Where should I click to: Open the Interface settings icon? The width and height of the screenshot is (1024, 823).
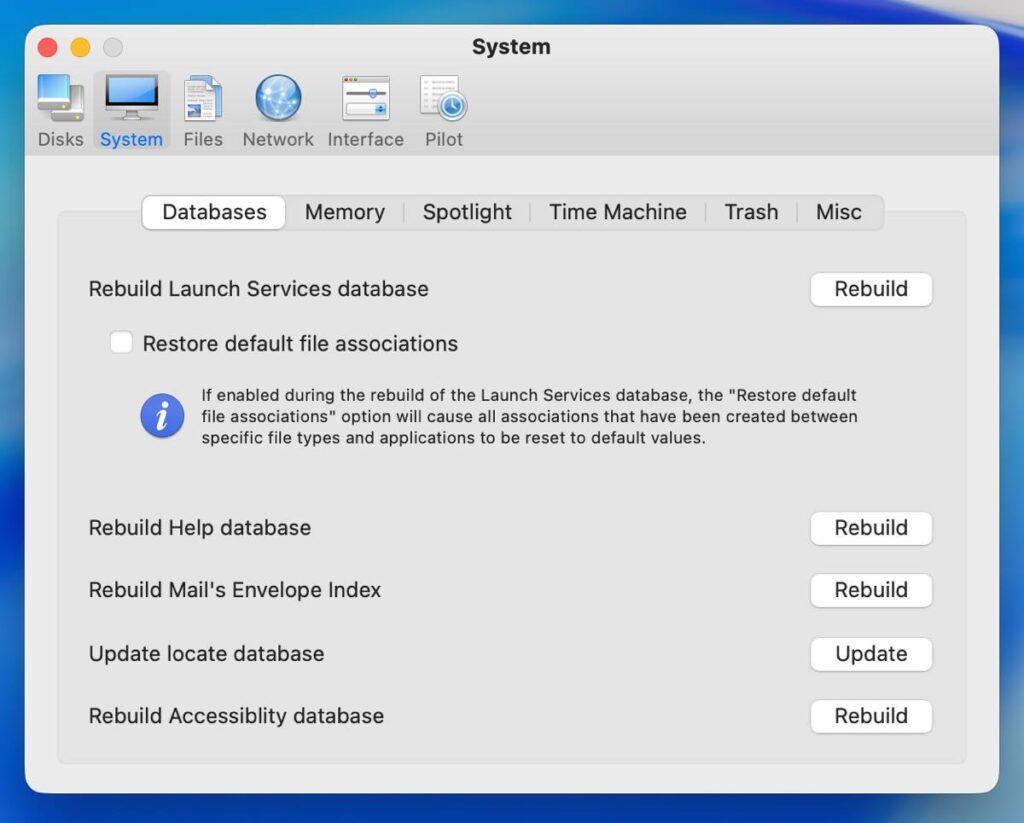(x=365, y=100)
